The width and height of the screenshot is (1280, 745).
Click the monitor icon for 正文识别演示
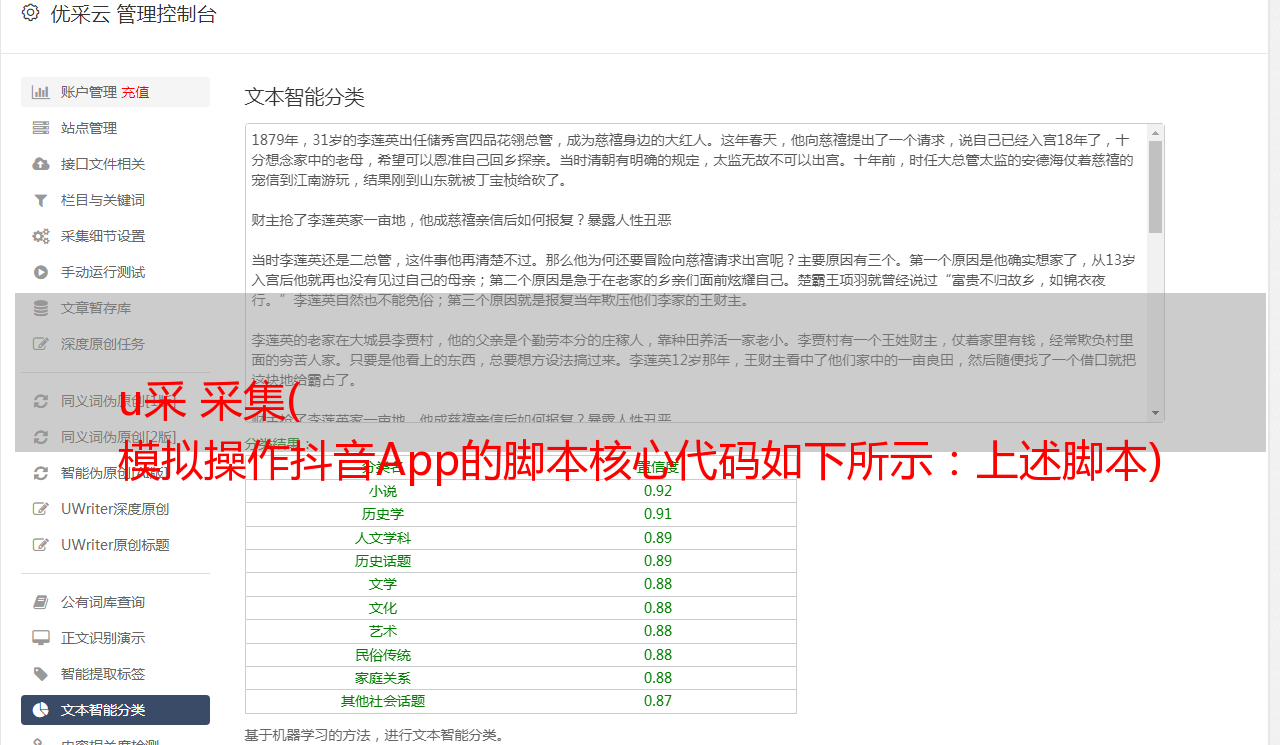tap(41, 638)
